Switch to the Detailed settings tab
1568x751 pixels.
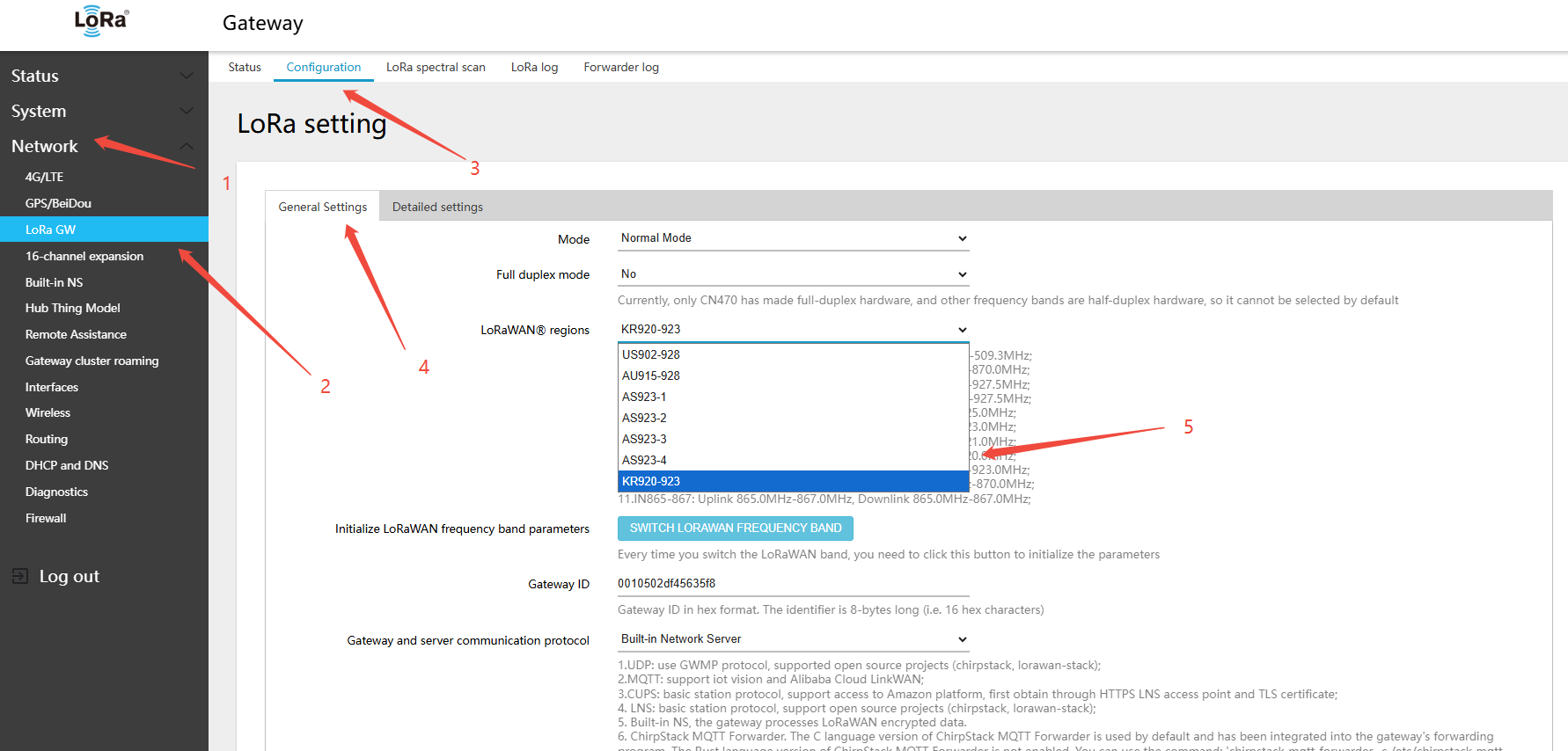coord(437,207)
